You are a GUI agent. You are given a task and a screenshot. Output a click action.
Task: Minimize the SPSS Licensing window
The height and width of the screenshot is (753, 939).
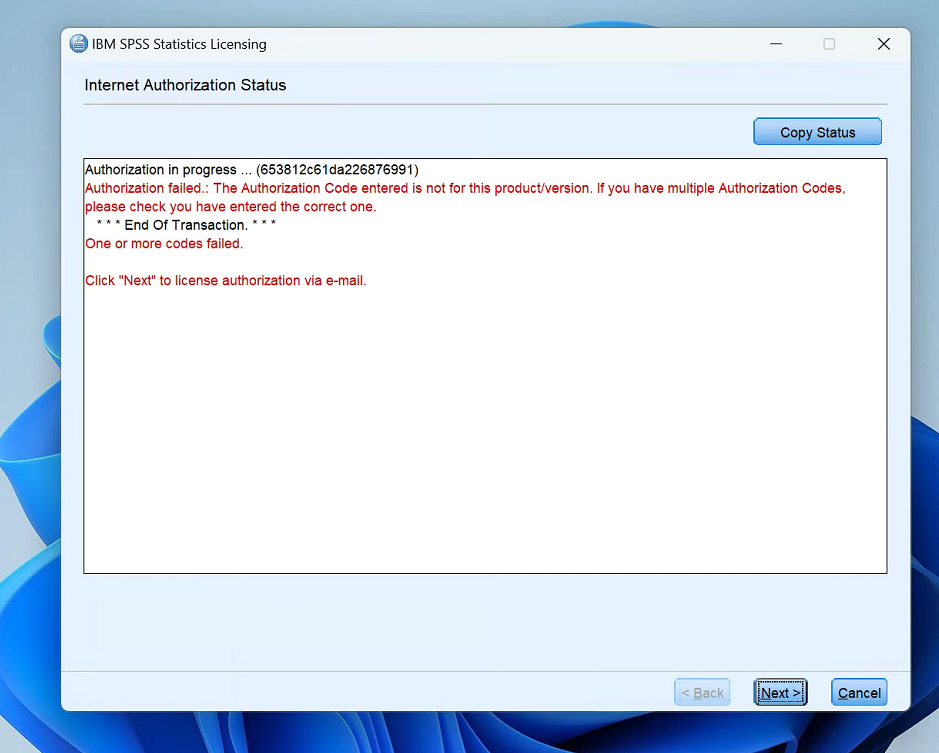(x=776, y=44)
